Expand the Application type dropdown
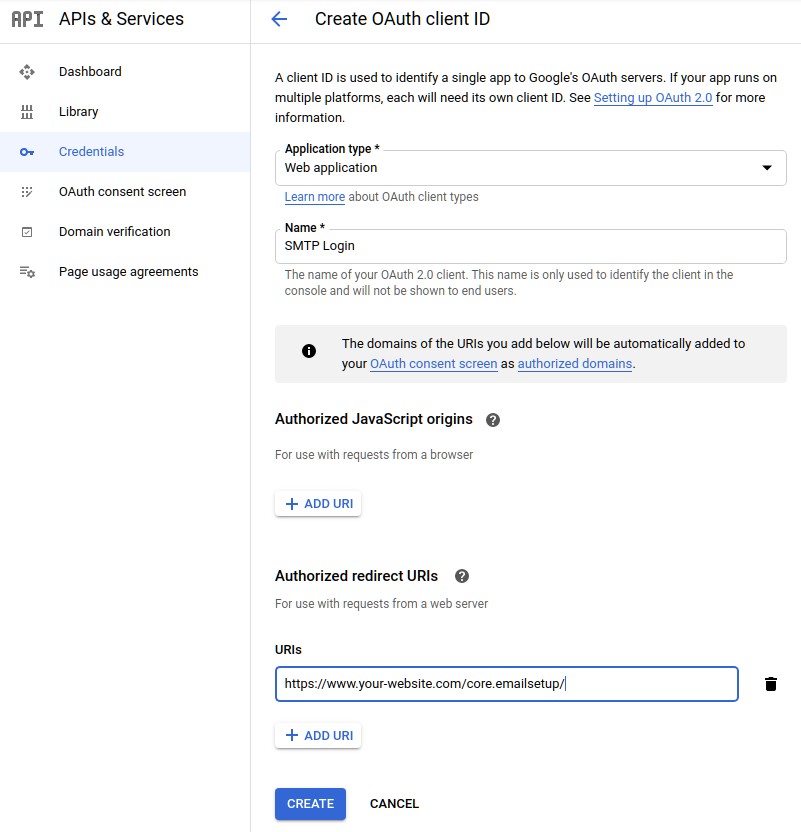 tap(530, 168)
